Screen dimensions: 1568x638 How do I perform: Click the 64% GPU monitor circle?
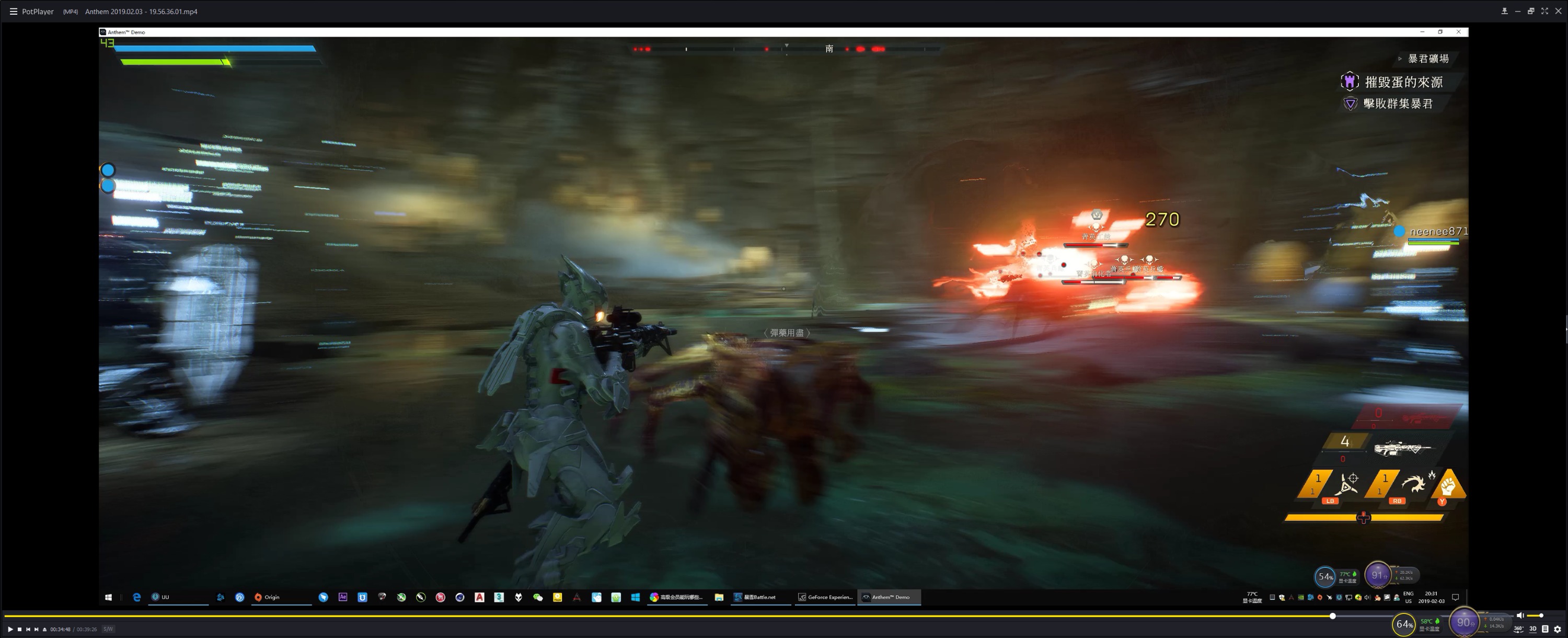(1404, 624)
